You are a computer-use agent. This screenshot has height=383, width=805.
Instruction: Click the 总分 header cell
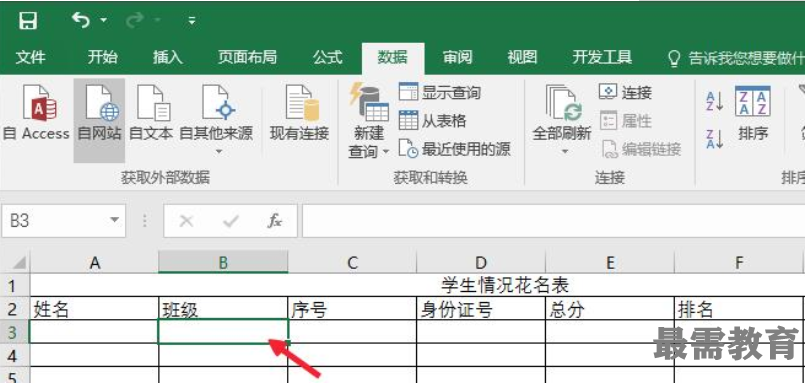click(x=610, y=309)
